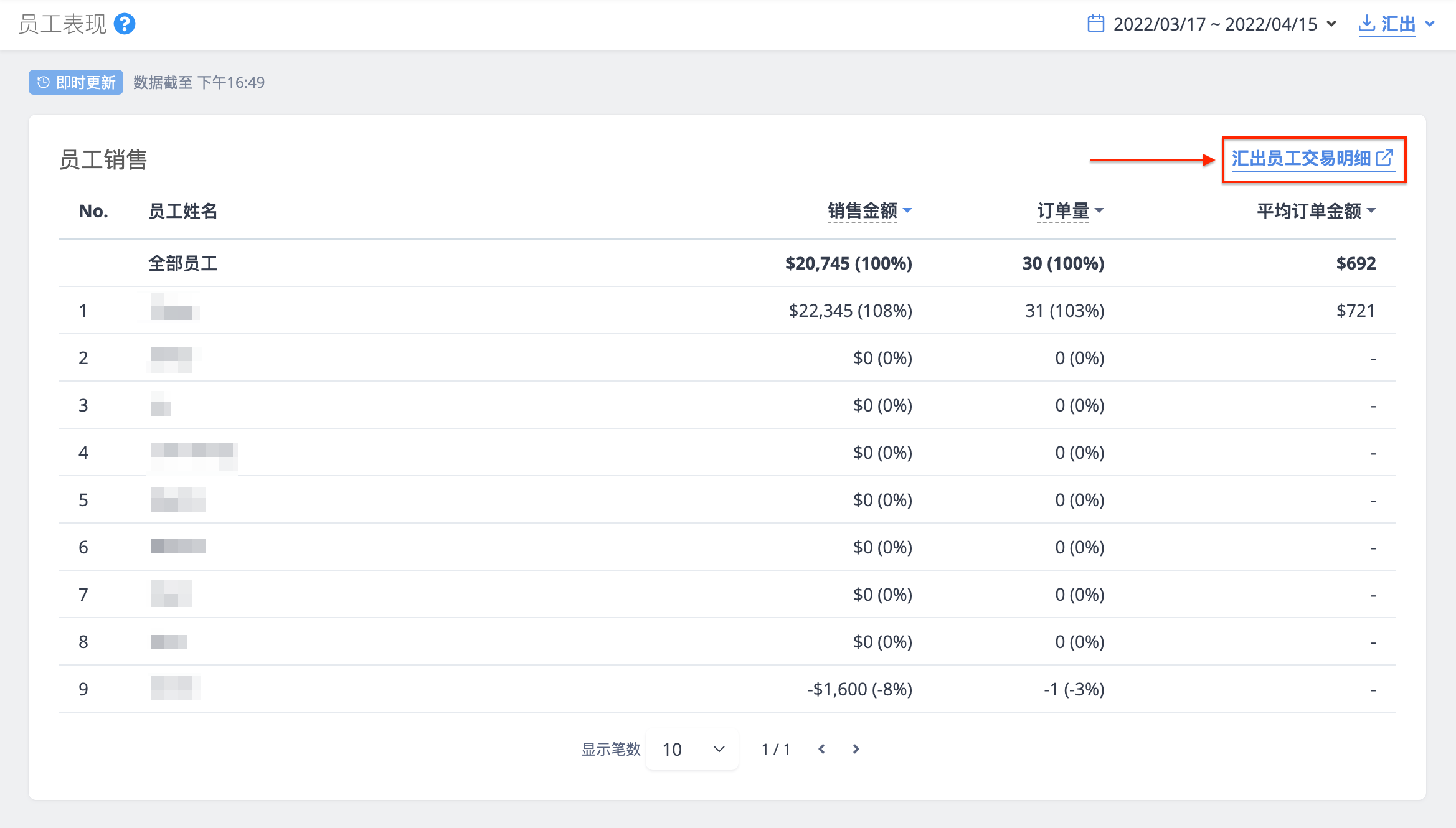This screenshot has width=1456, height=828.
Task: Sort by 平均订单金额 column header
Action: point(1316,211)
